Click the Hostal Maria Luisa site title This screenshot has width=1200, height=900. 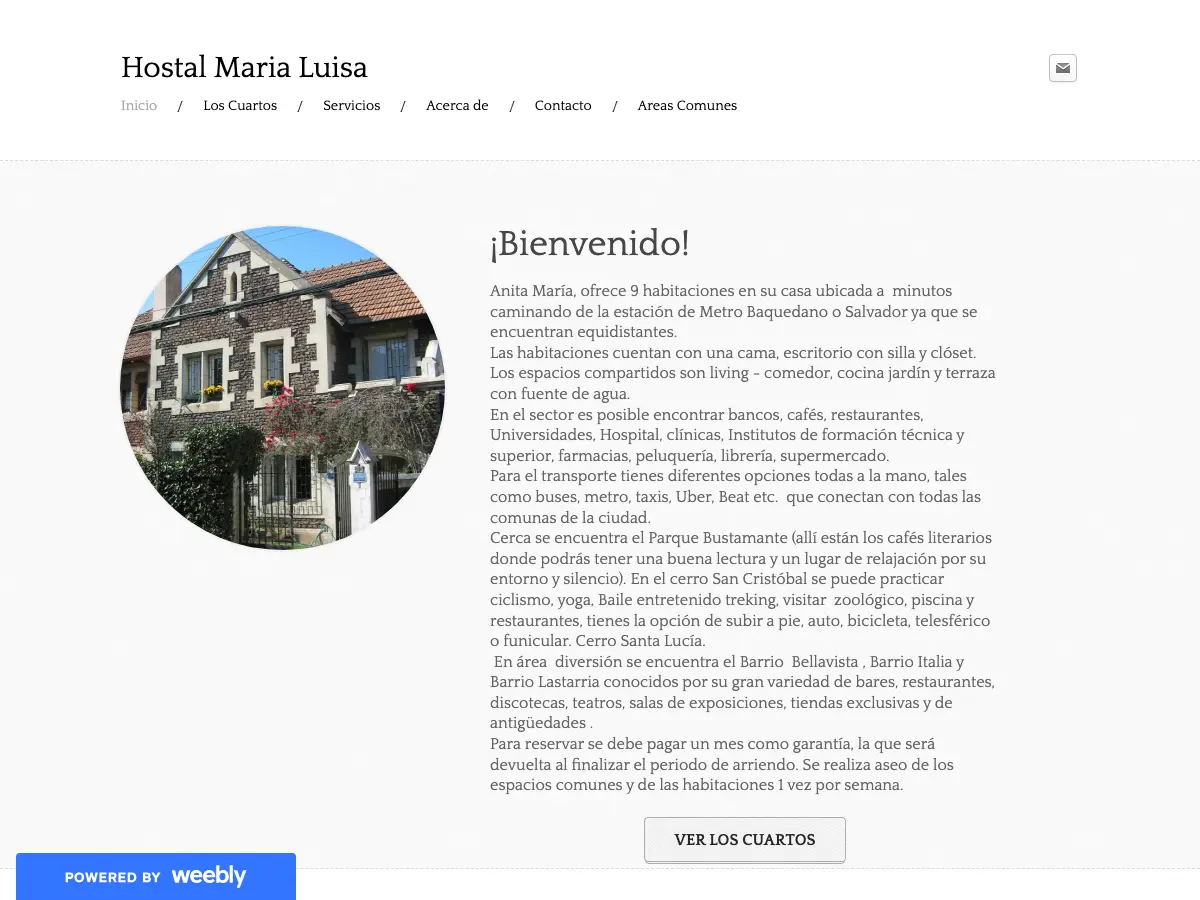[244, 67]
